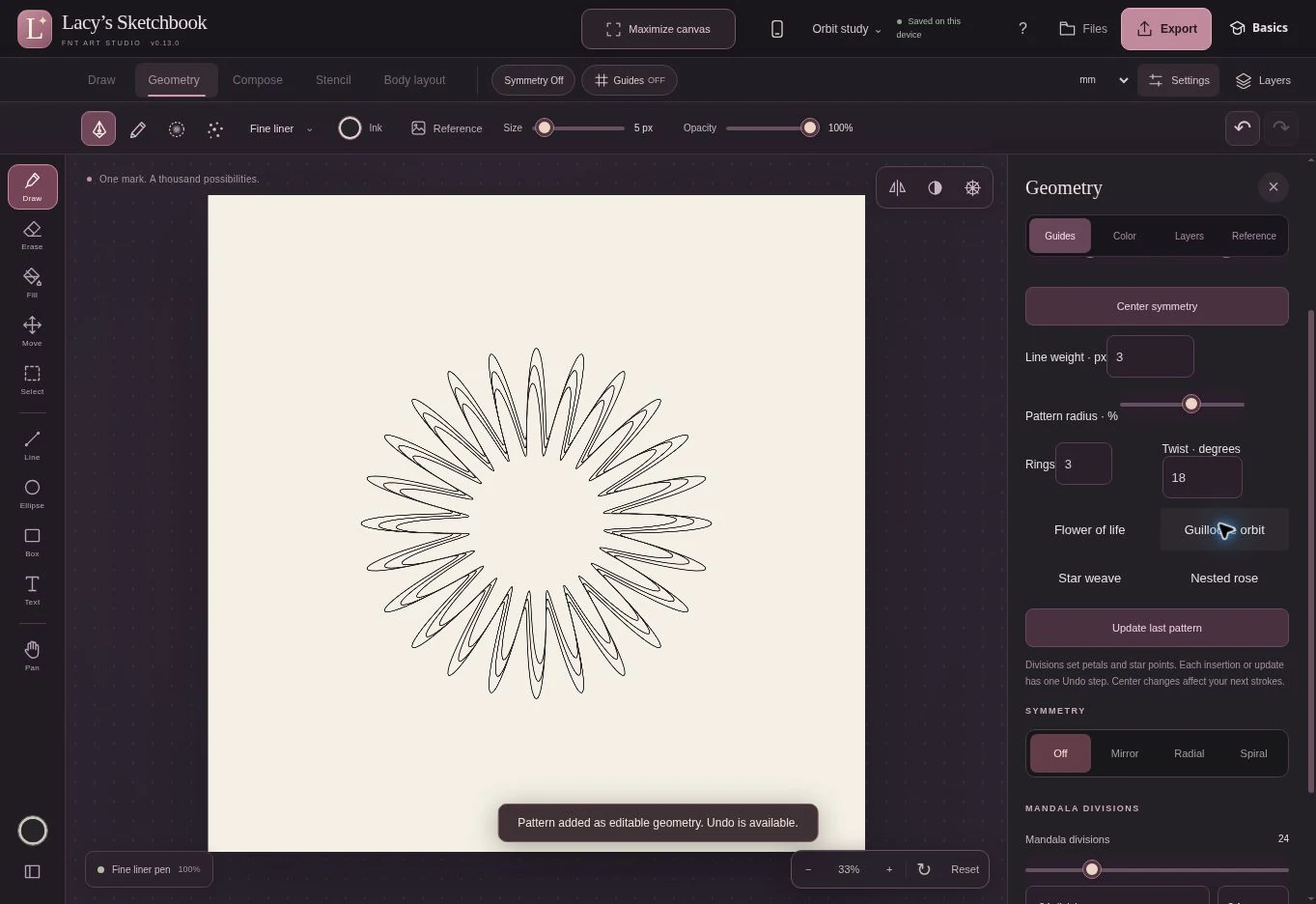Toggle the sidebar panel icon bottom left

coord(33,871)
